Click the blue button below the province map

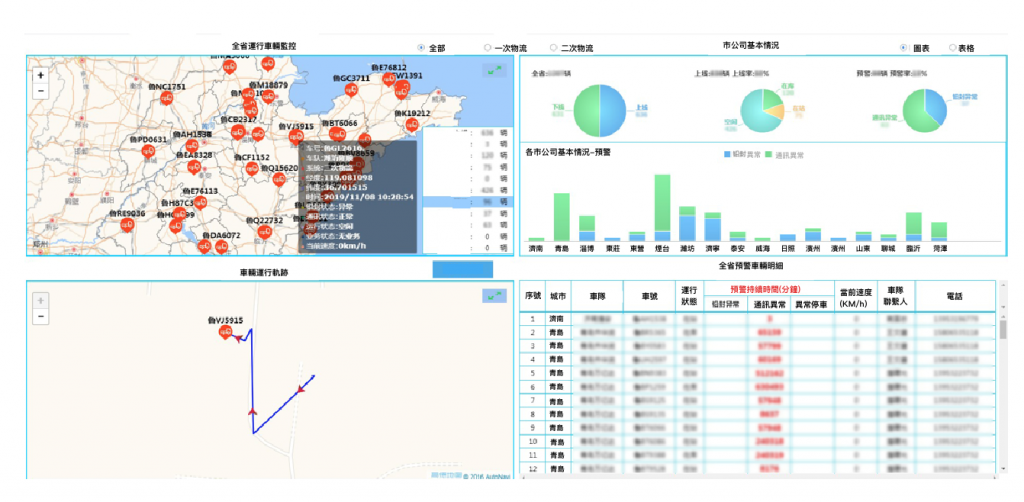[462, 270]
